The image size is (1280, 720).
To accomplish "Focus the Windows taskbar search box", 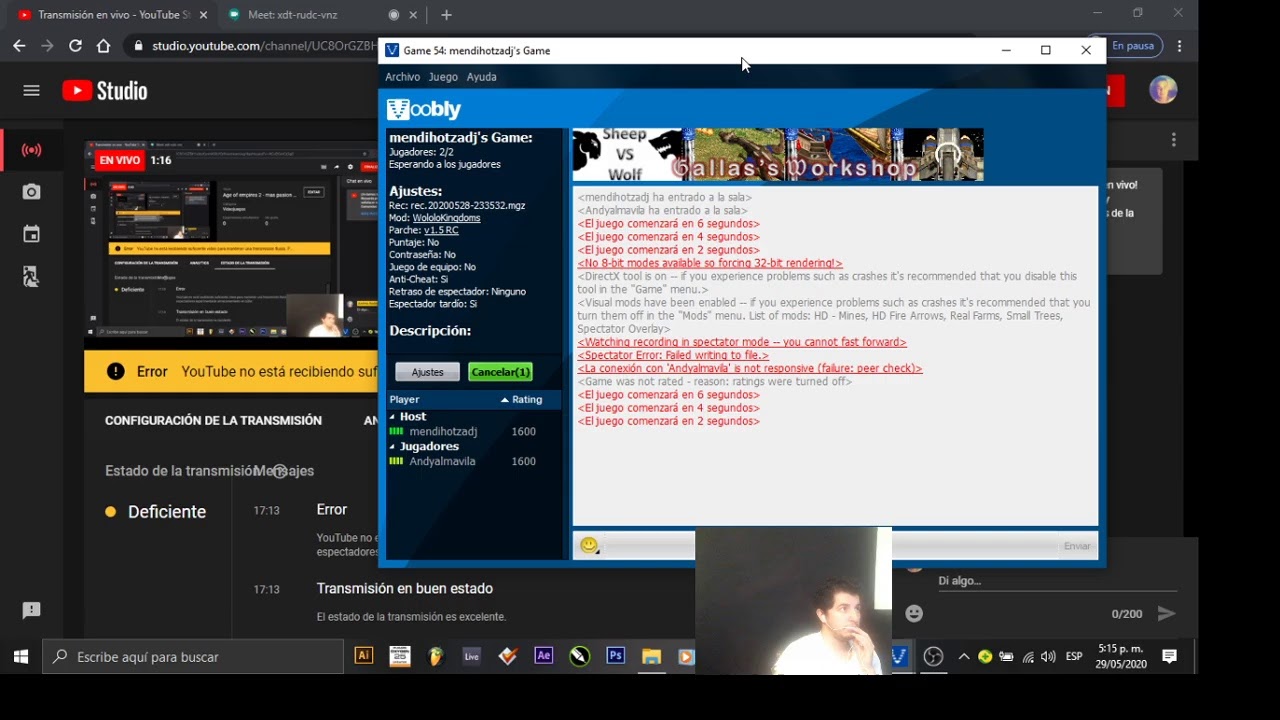I will (x=193, y=656).
